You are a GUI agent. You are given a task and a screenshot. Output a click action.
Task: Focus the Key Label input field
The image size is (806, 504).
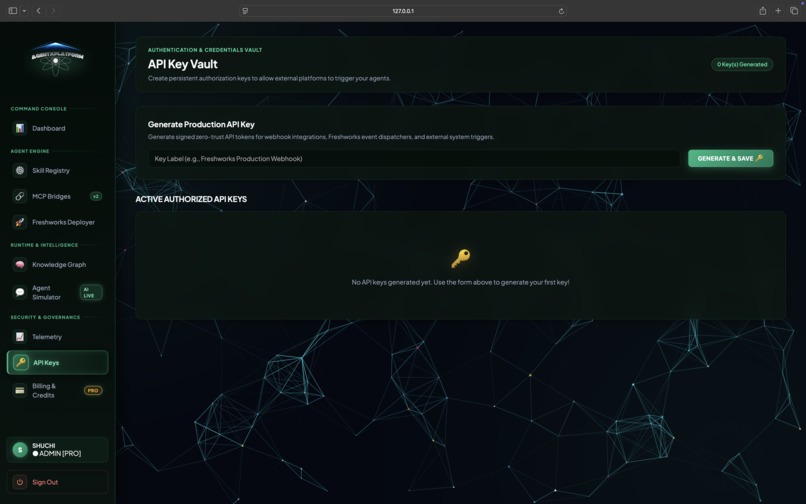[414, 158]
